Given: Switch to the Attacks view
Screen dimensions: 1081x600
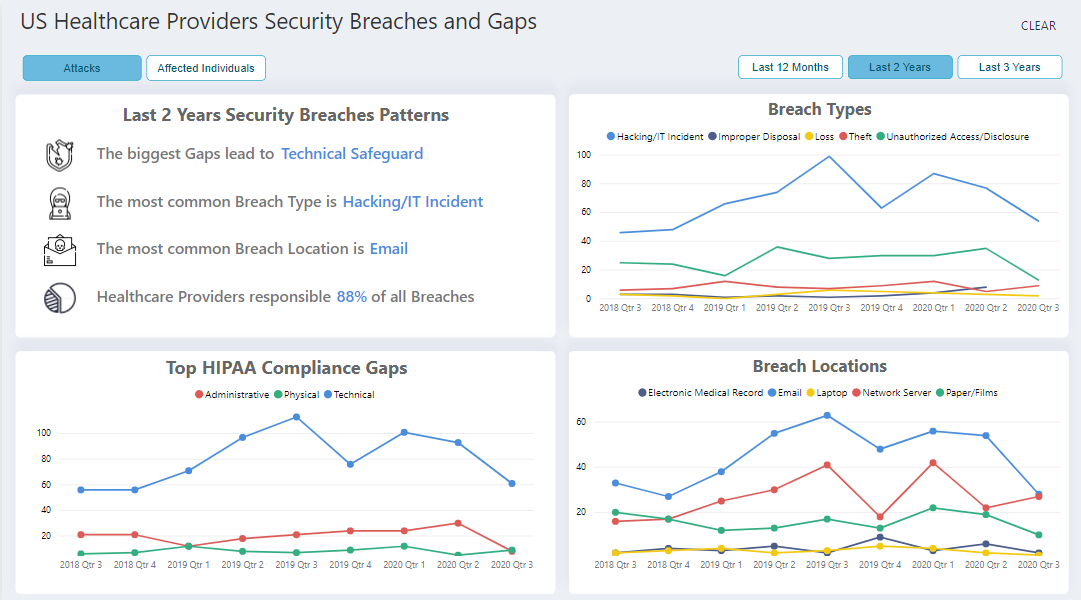Looking at the screenshot, I should [82, 68].
